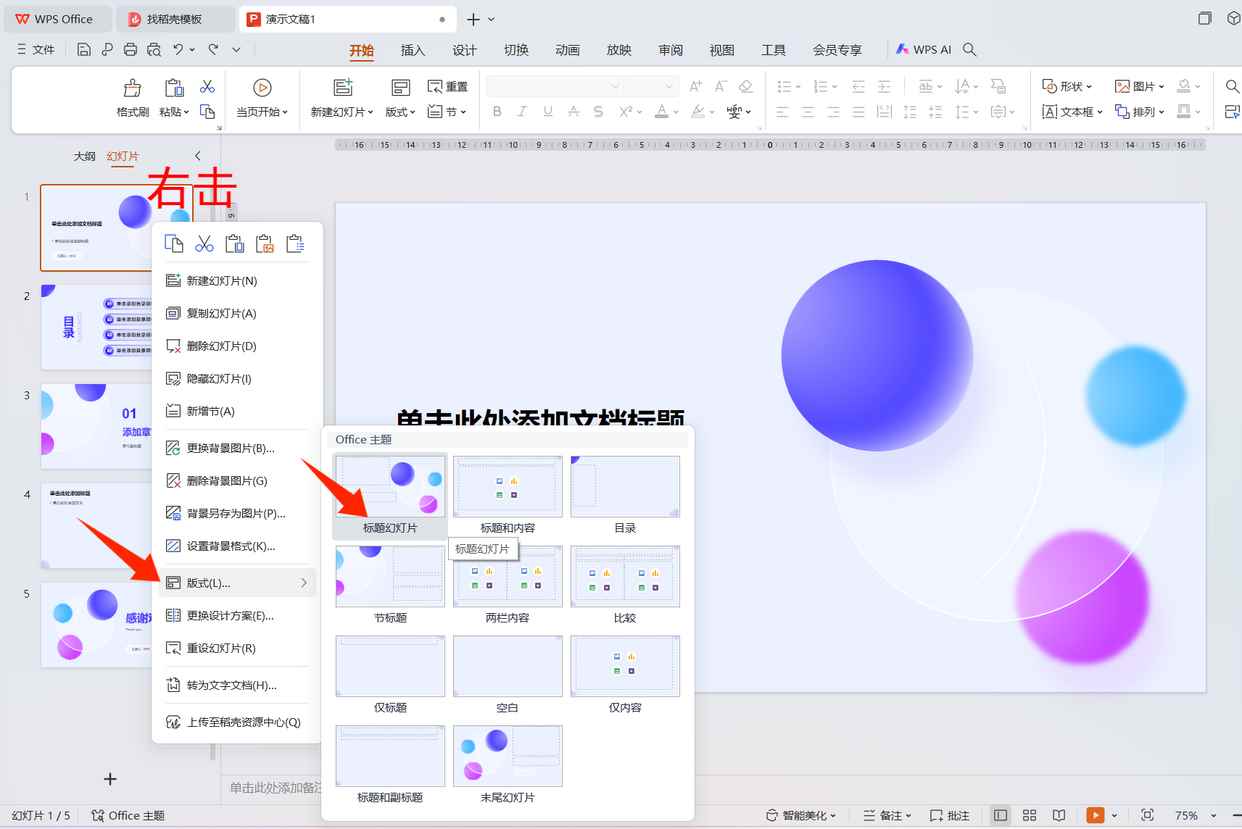Viewport: 1242px width, 829px height.
Task: Open the zoom percentage 75% dropdown
Action: [1216, 815]
